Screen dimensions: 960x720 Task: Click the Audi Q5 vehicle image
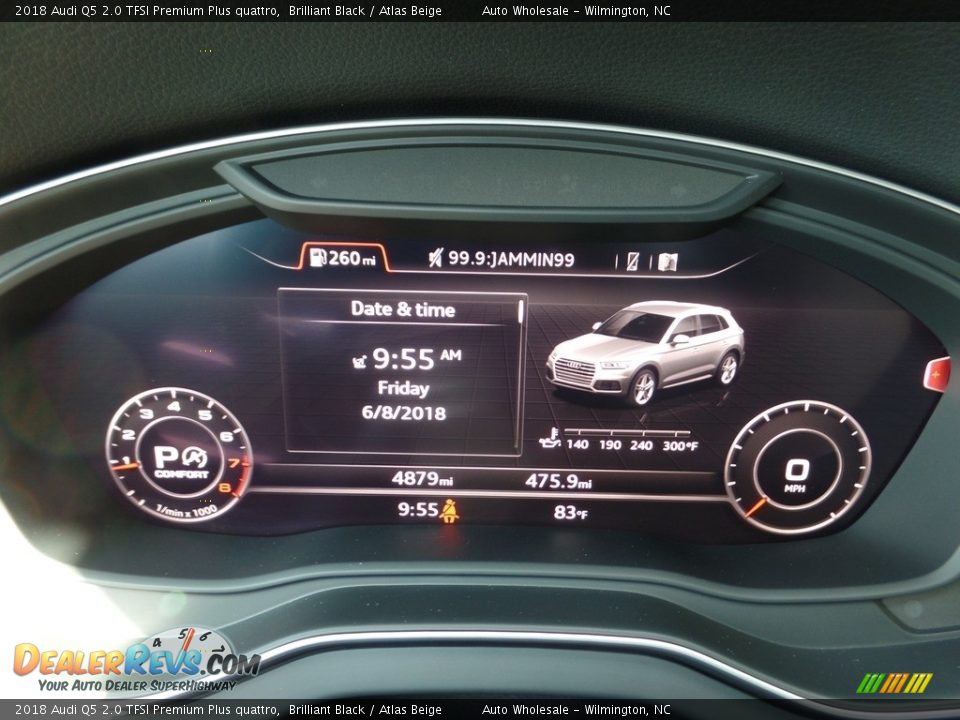click(x=646, y=350)
